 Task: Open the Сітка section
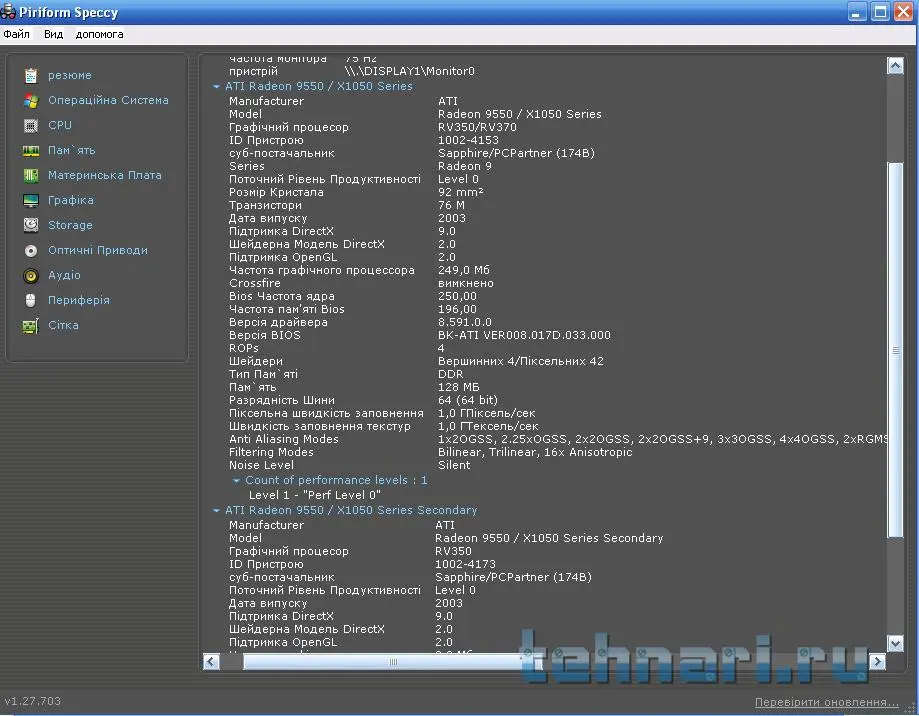coord(63,325)
